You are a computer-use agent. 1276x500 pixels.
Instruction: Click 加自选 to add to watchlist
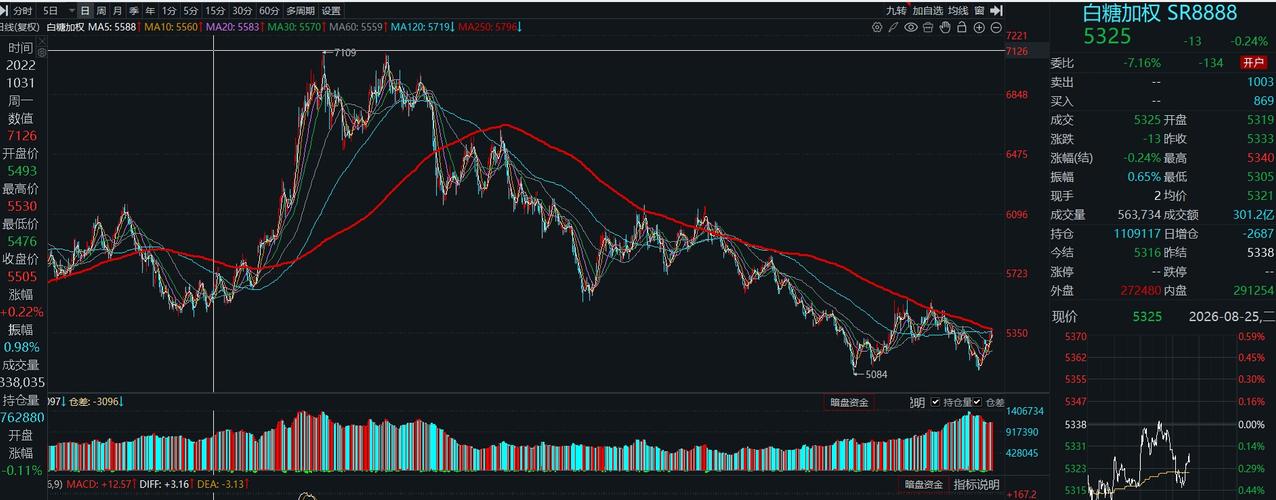tap(927, 10)
